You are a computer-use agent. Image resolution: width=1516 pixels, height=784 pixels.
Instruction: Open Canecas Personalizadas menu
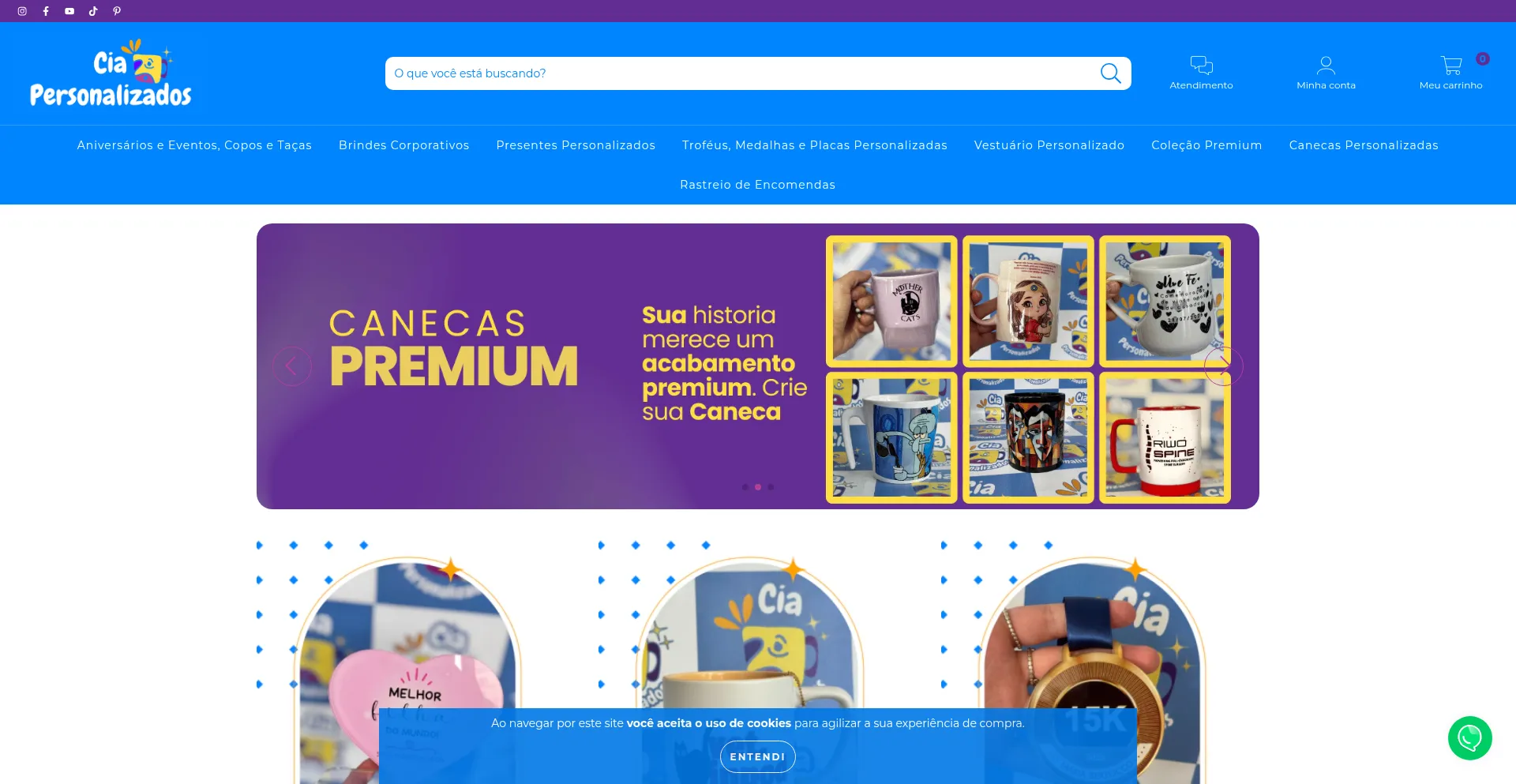click(x=1364, y=145)
